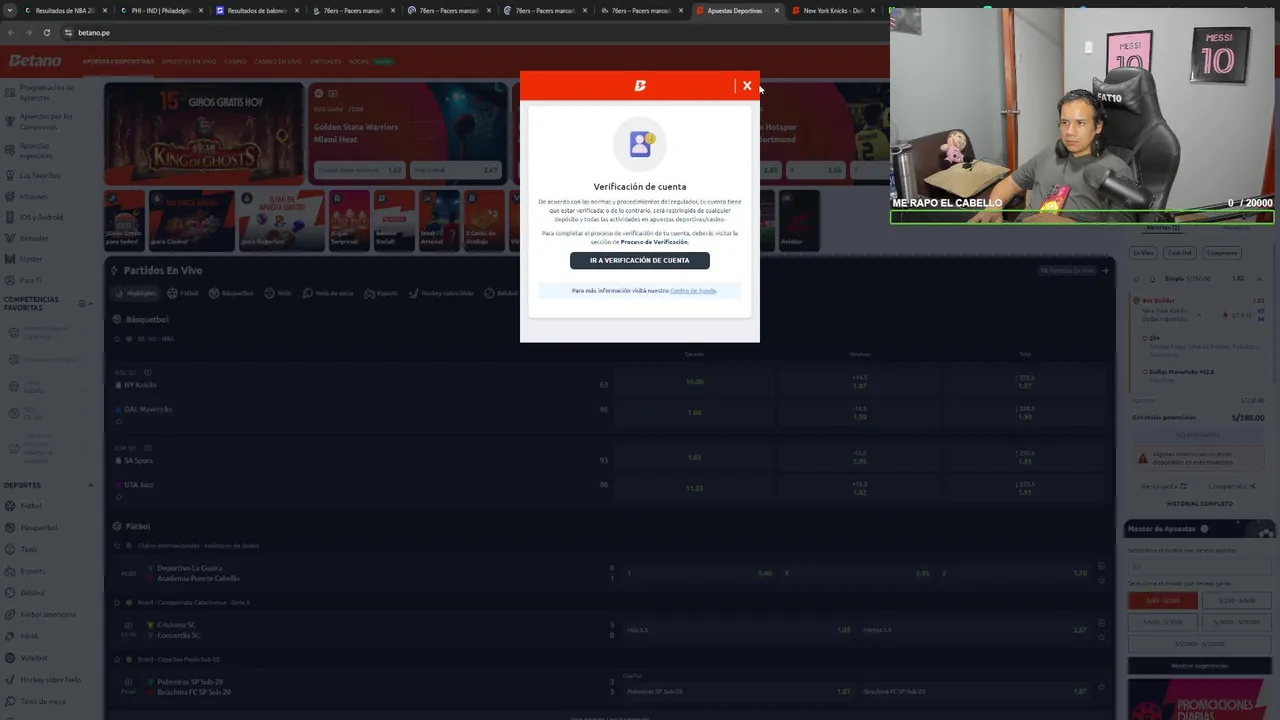1280x720 pixels.
Task: Open the SA Spurs live match
Action: pyautogui.click(x=138, y=461)
